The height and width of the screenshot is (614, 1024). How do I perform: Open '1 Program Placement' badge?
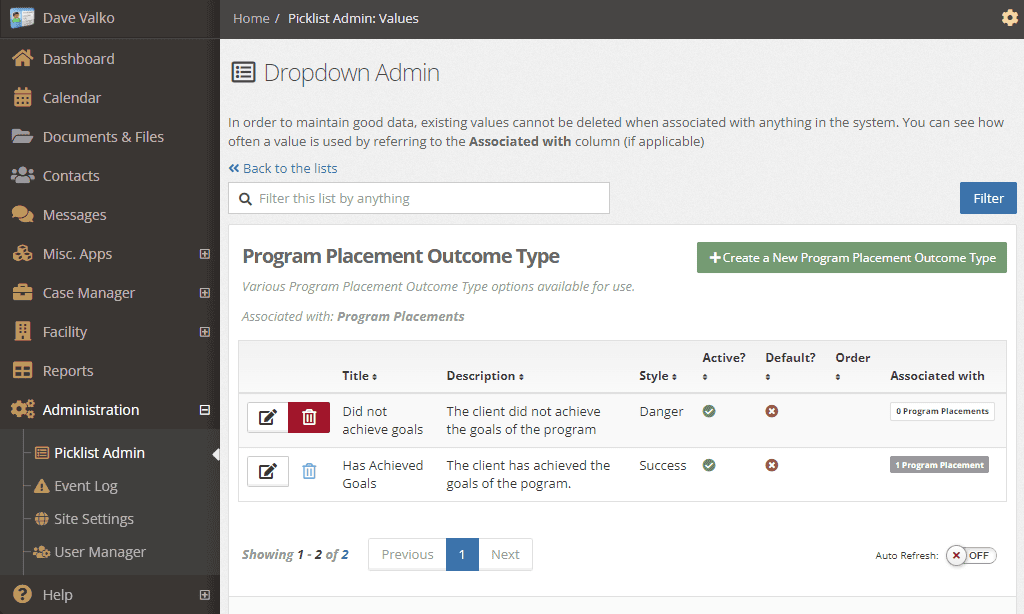[x=939, y=465]
